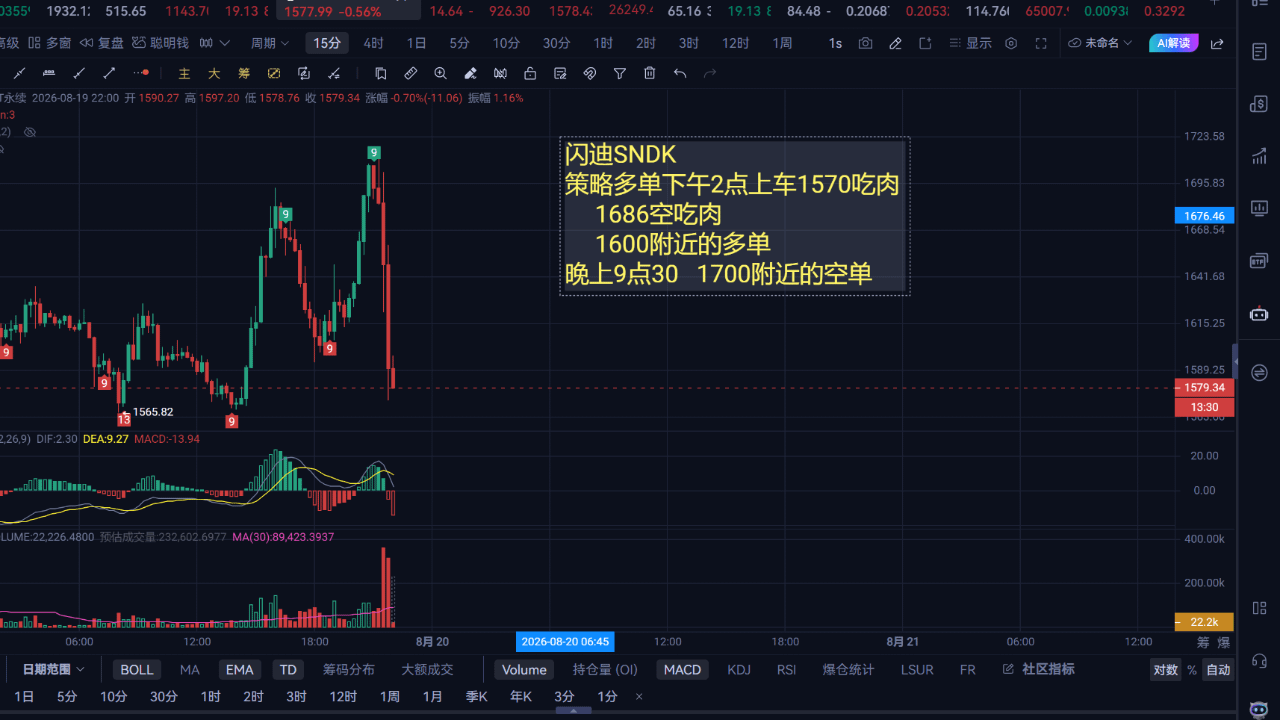
Task: Toggle the RSI sub-indicator
Action: [x=787, y=669]
